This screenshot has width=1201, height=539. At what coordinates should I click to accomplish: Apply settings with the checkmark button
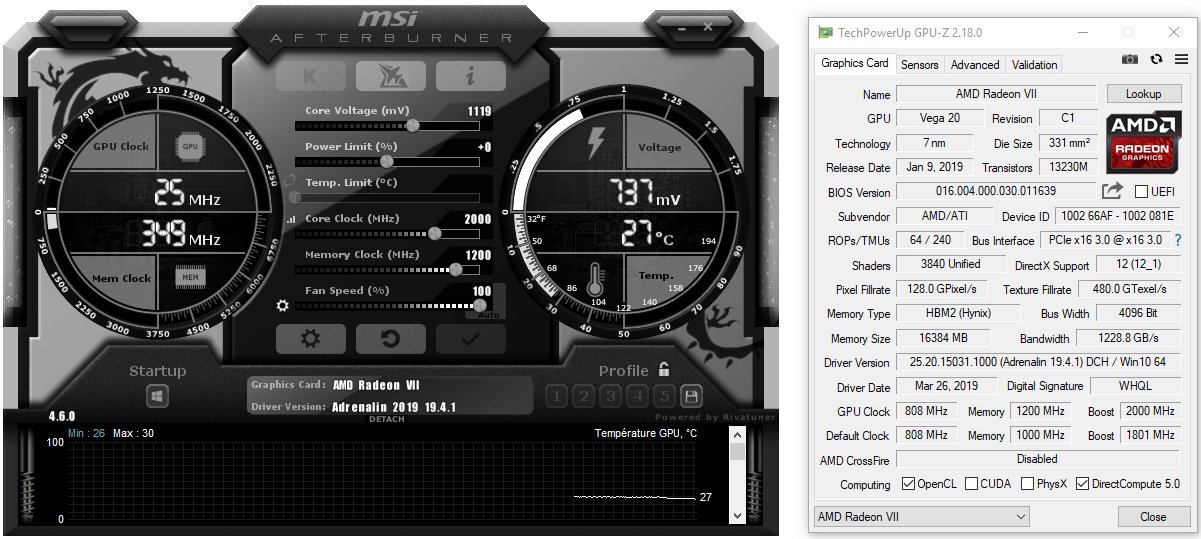point(470,339)
